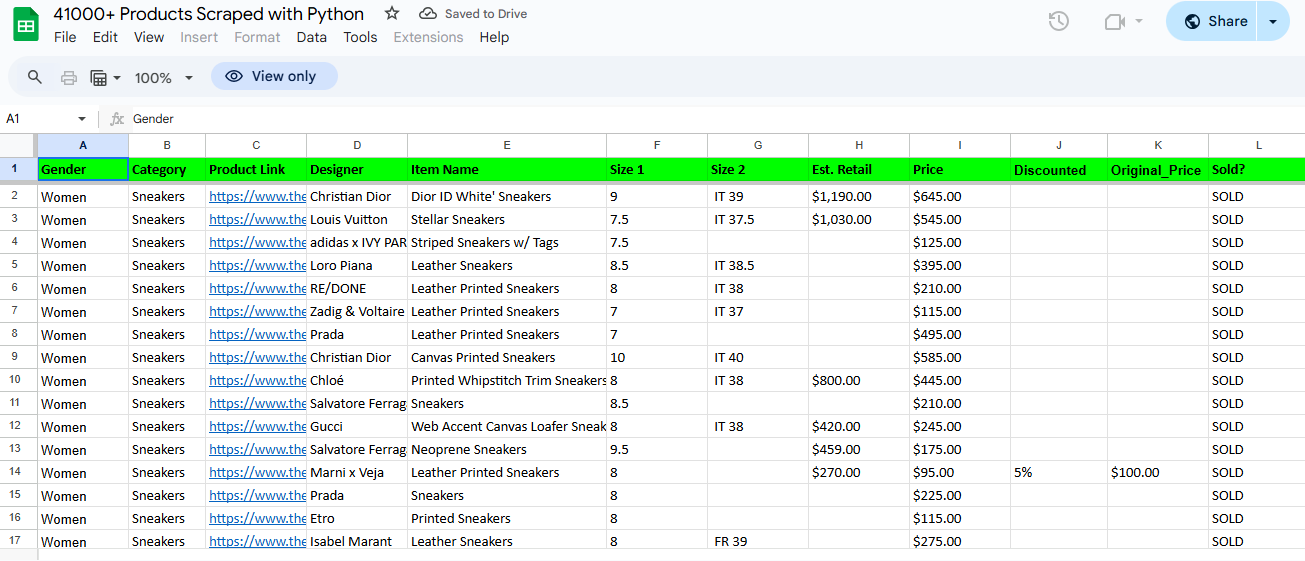
Task: Select the Louis Vuitton cell
Action: pyautogui.click(x=357, y=219)
